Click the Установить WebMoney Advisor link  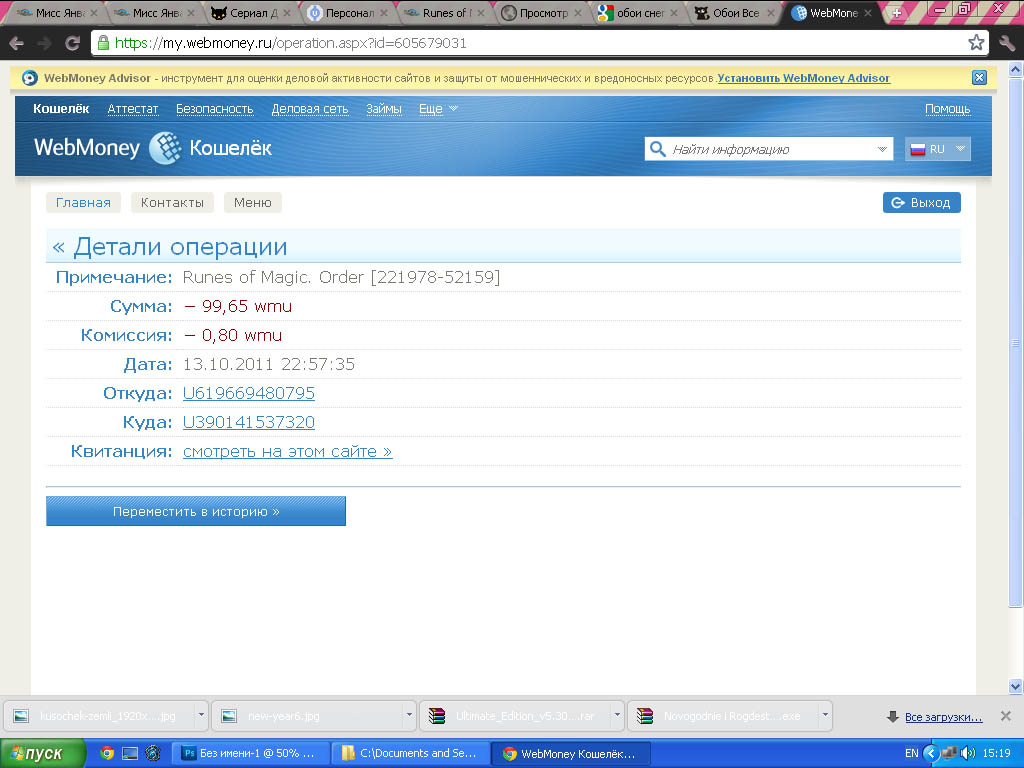point(803,78)
